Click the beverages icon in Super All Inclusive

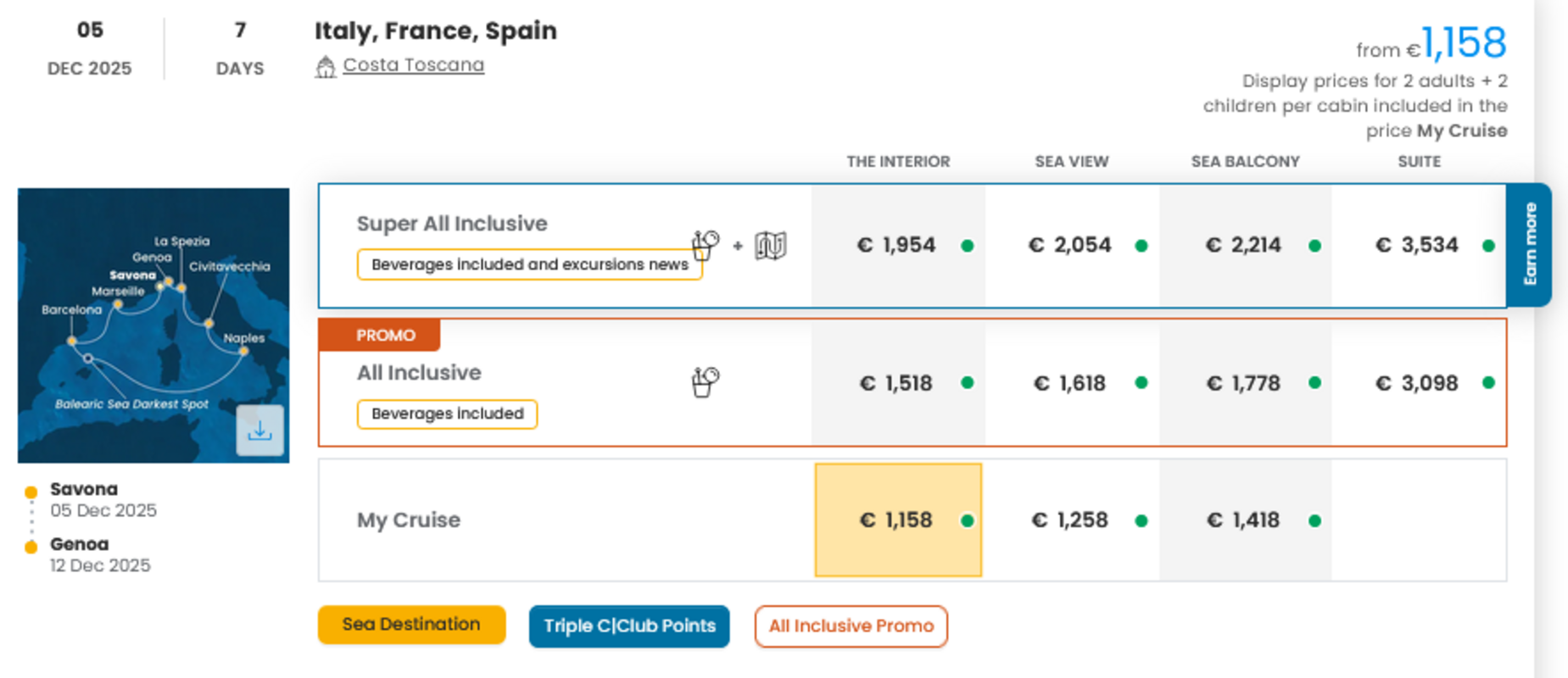tap(705, 246)
